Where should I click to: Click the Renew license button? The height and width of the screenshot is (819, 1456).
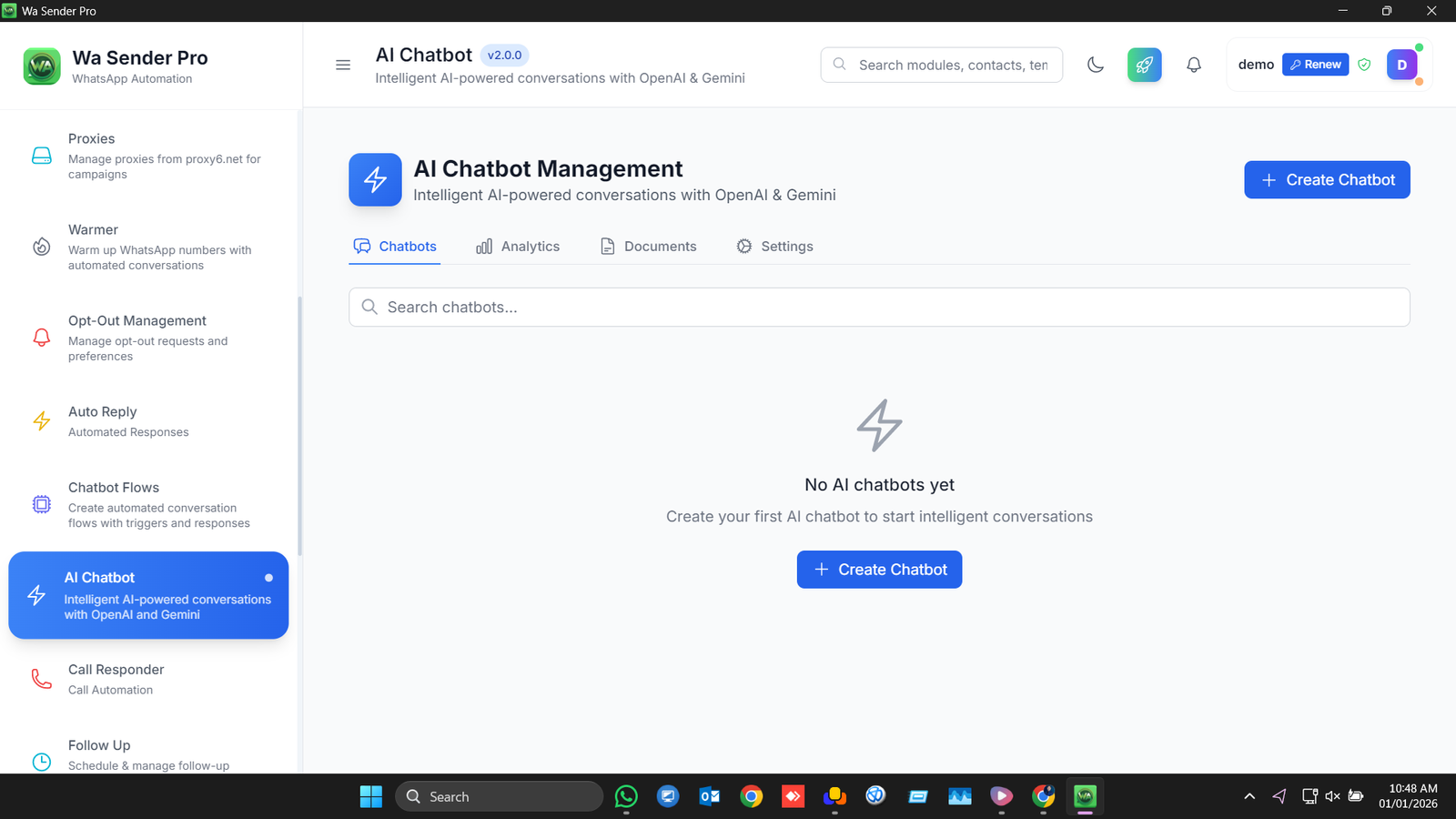1314,64
